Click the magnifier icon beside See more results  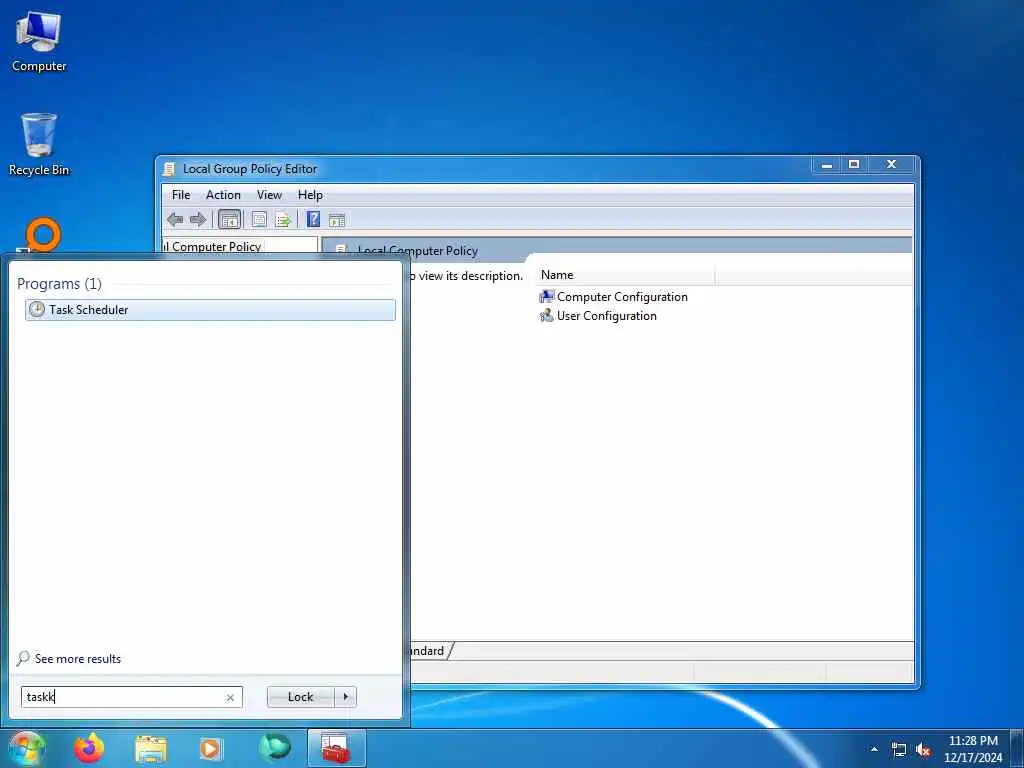click(24, 658)
